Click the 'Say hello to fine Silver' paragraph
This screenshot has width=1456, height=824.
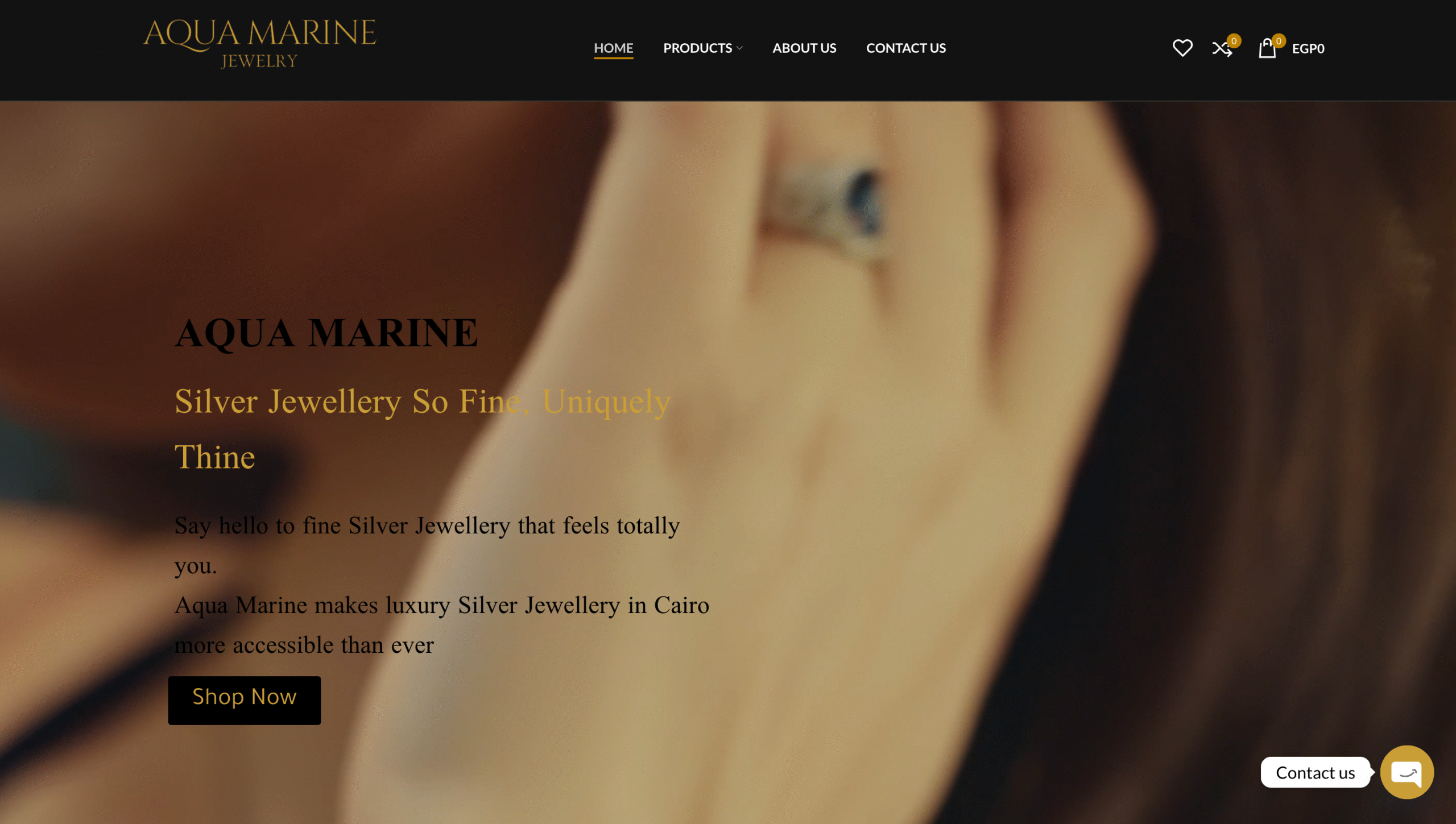click(x=427, y=545)
